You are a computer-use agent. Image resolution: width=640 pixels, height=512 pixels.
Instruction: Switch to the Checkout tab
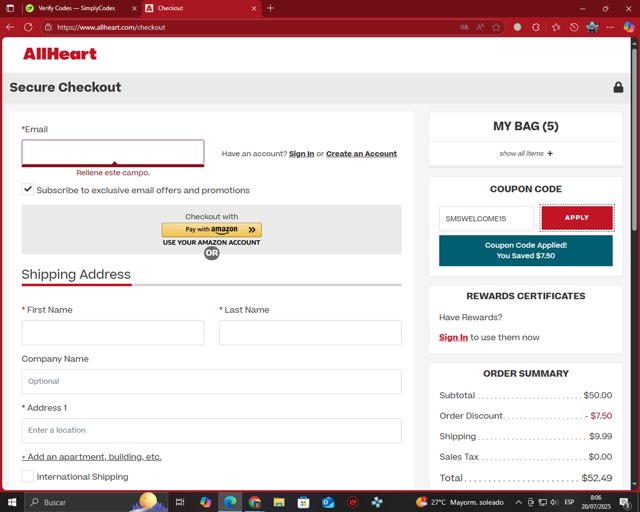202,8
